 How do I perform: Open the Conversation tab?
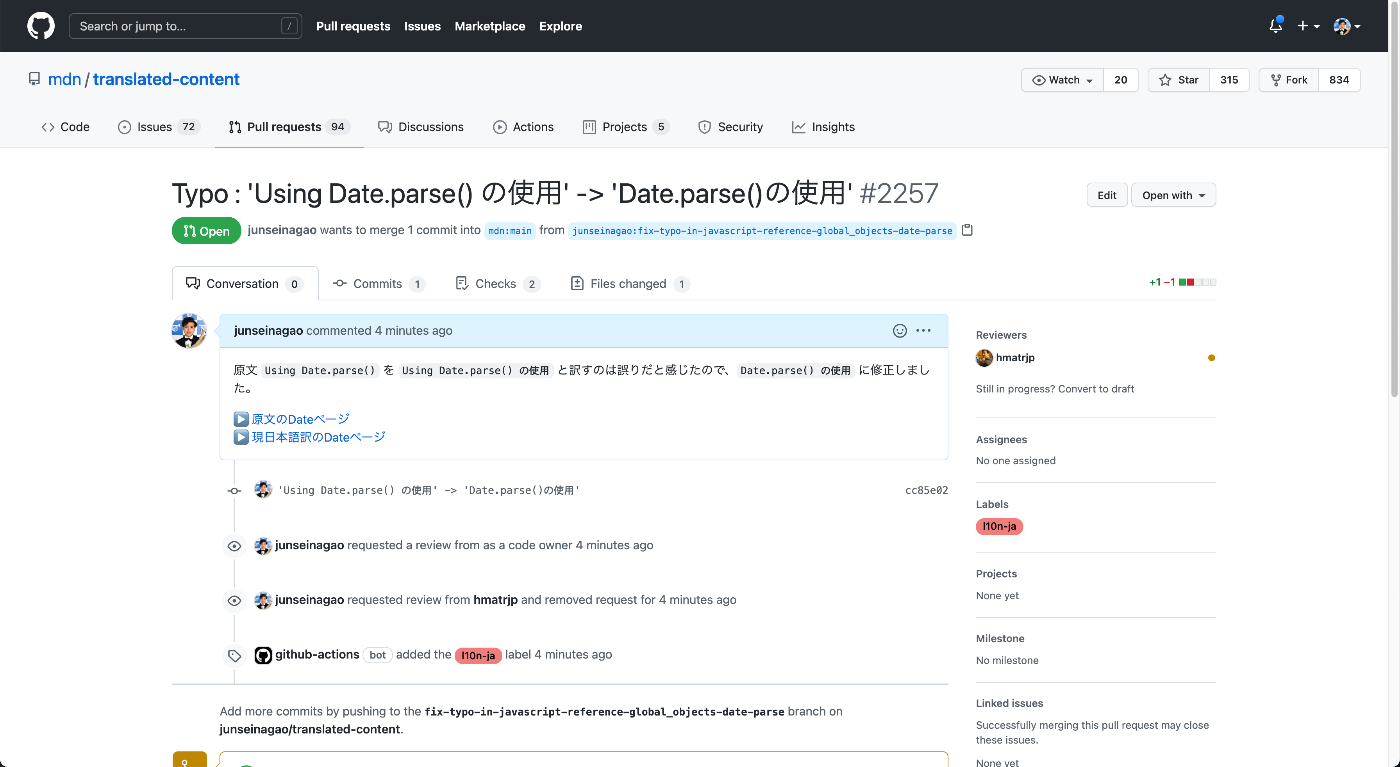[245, 284]
